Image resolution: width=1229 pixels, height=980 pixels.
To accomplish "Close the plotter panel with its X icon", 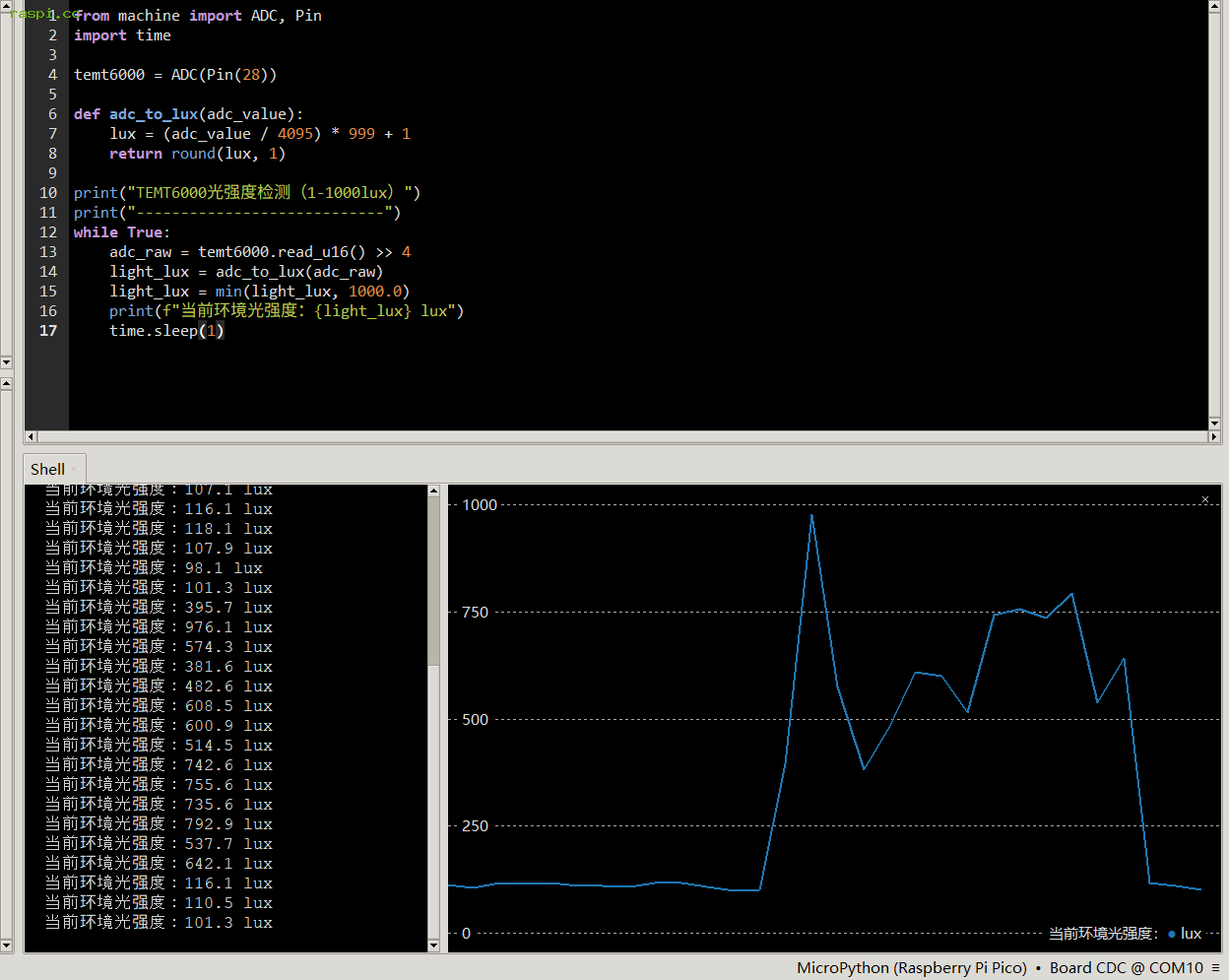I will click(x=1204, y=500).
